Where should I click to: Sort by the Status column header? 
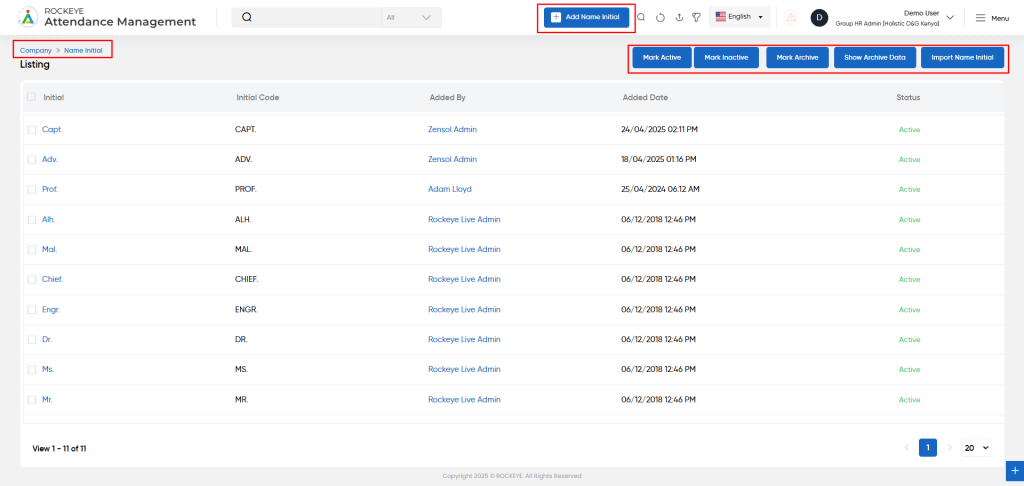coord(908,97)
